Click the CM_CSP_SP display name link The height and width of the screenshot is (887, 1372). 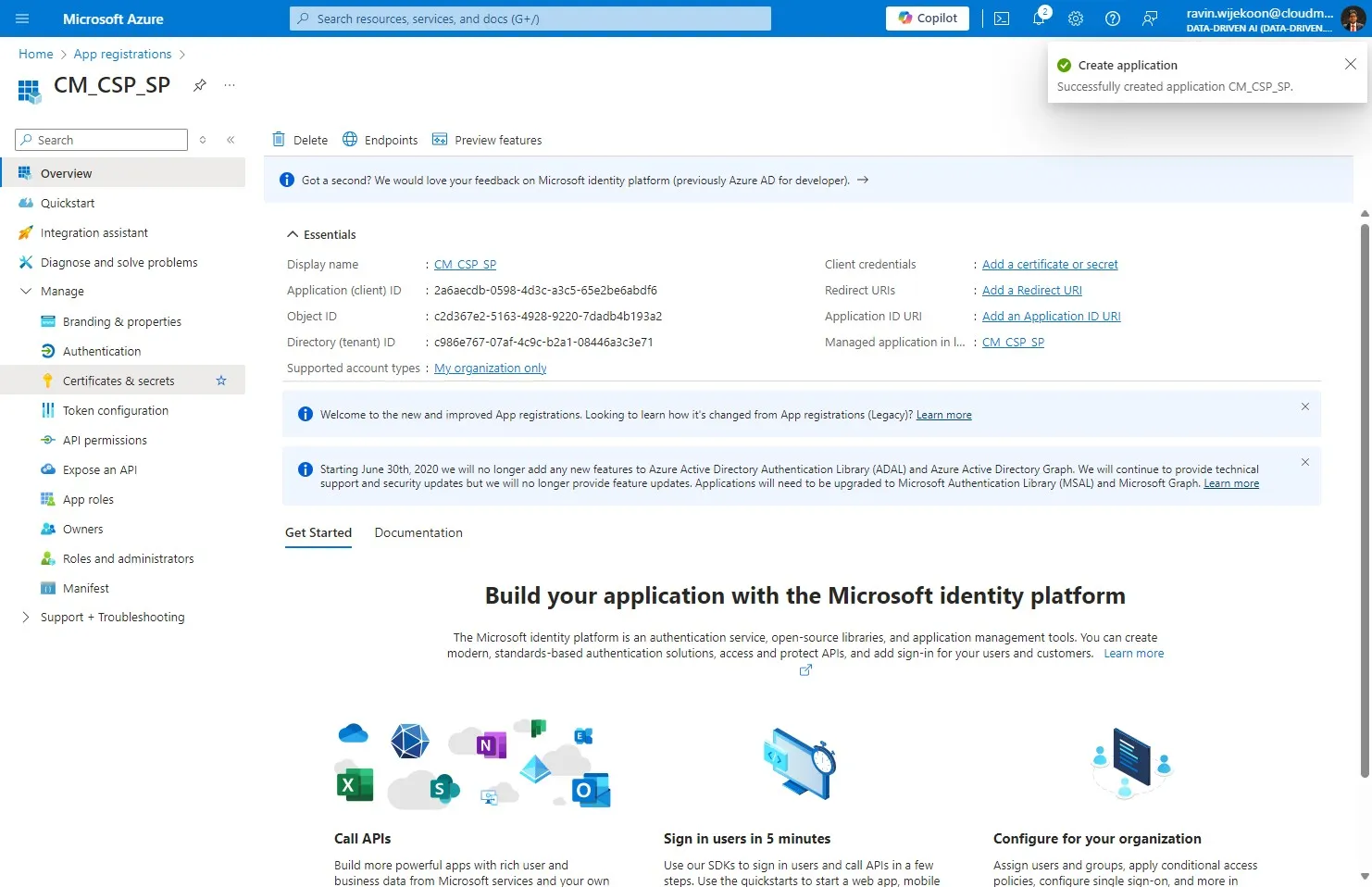[x=465, y=264]
